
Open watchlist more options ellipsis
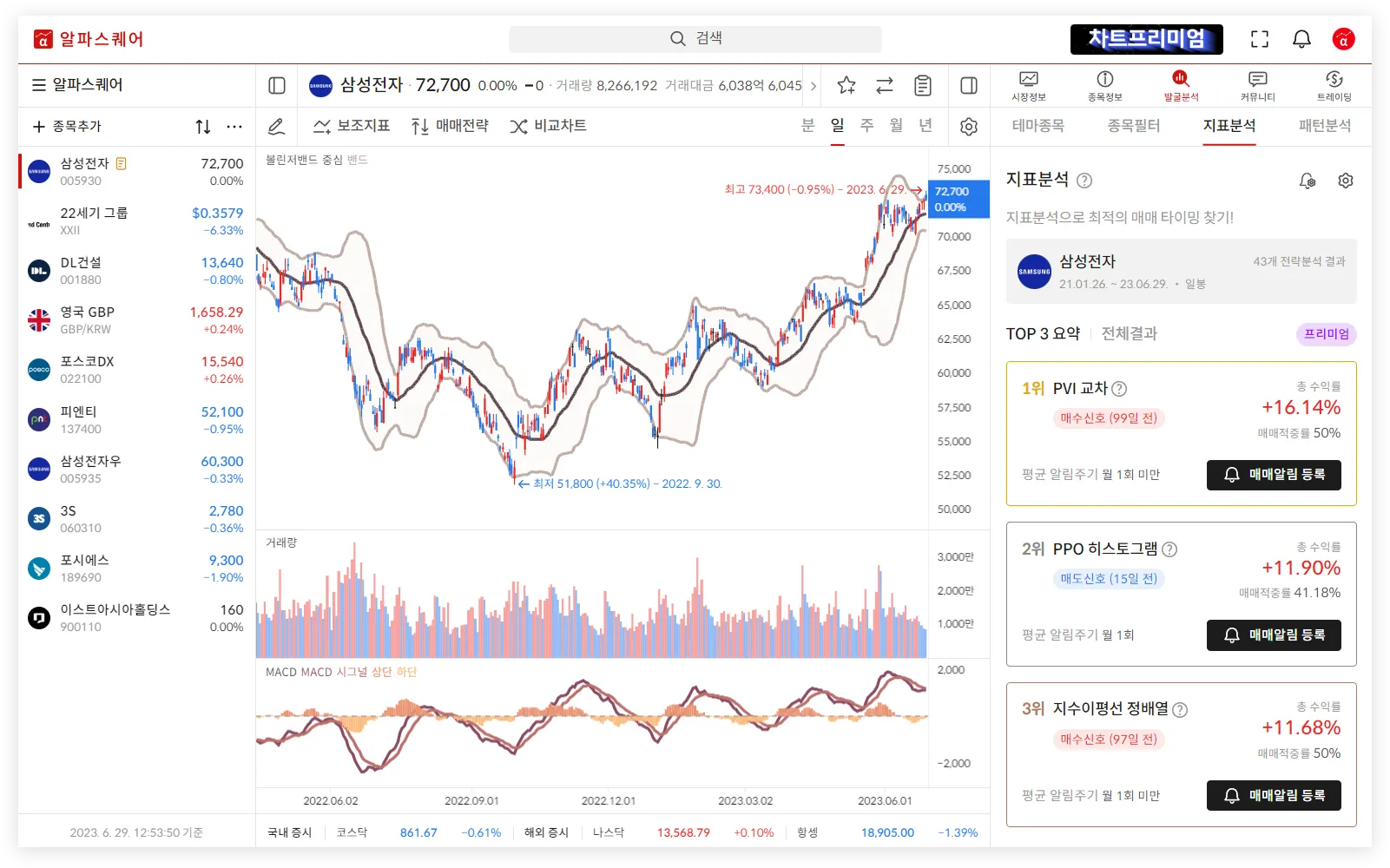tap(234, 127)
